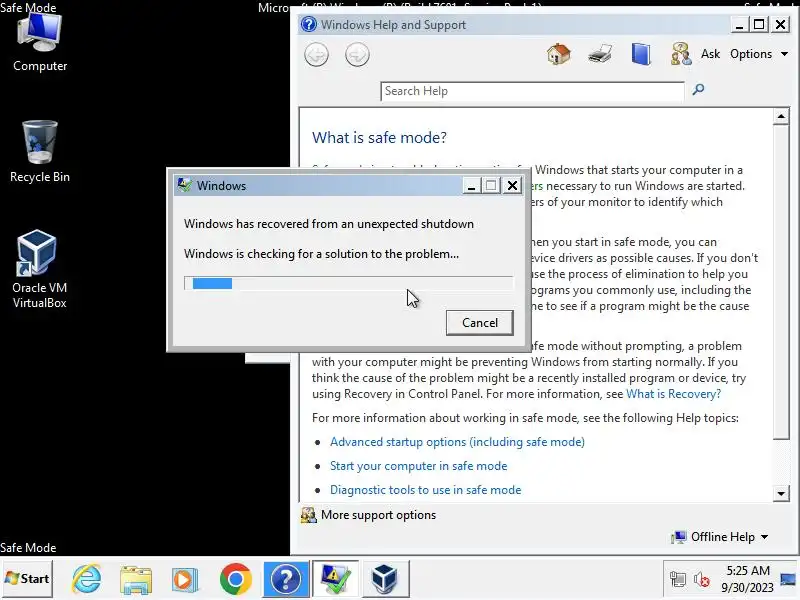Click the Windows dialog title bar icon

point(184,185)
